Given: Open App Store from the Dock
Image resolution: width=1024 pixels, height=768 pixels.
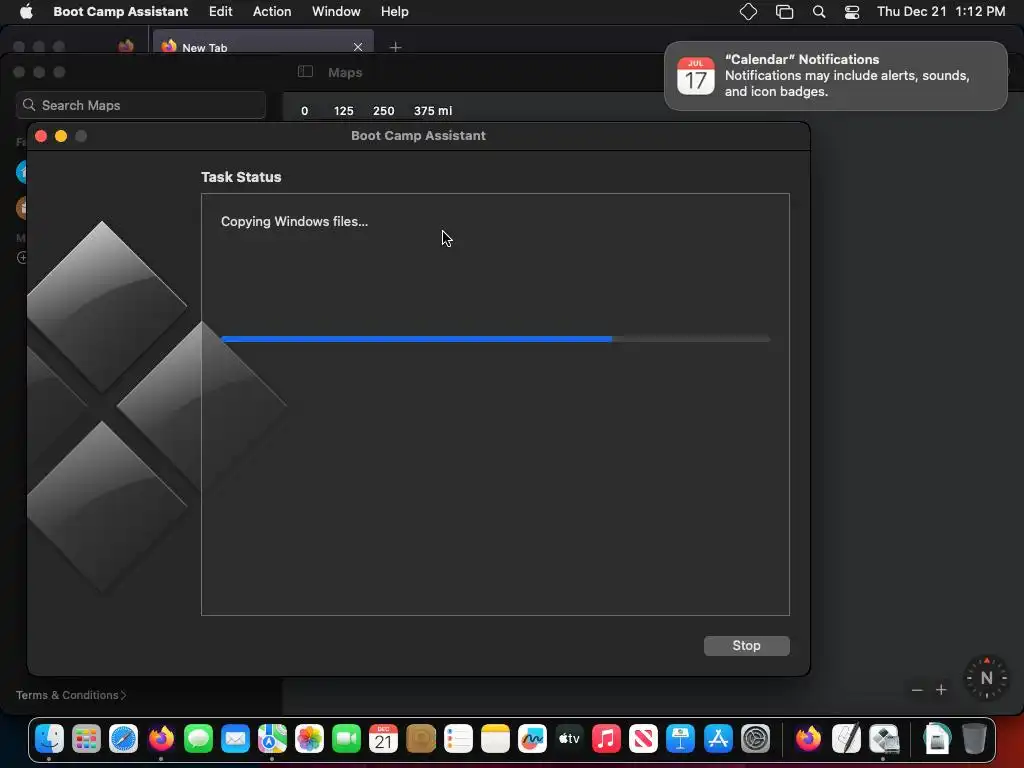Looking at the screenshot, I should pyautogui.click(x=718, y=739).
